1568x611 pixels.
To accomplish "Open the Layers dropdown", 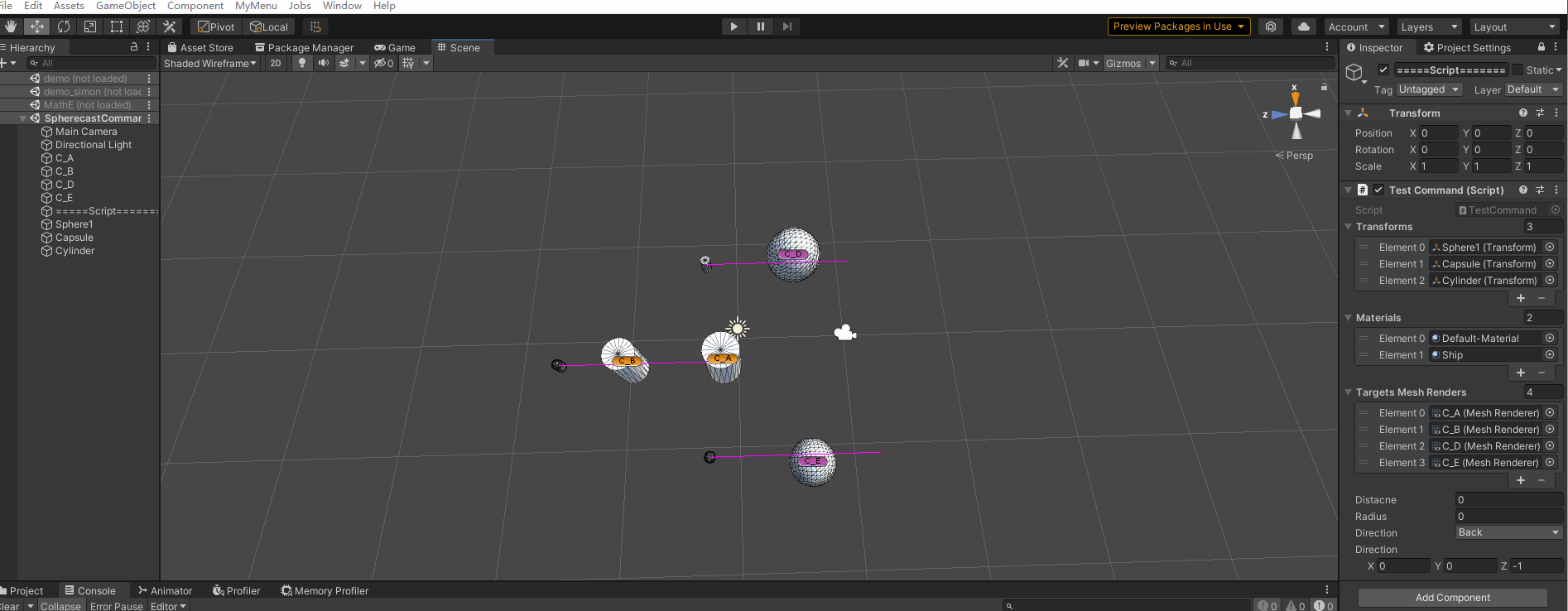I will (1429, 26).
